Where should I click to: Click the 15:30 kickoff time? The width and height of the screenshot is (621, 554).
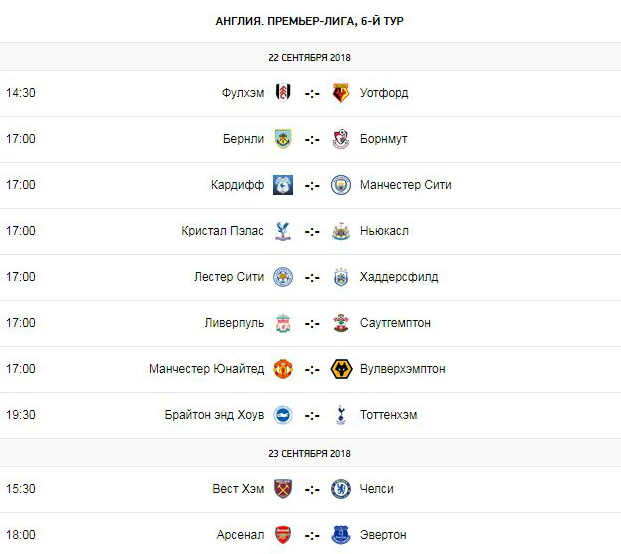point(20,489)
